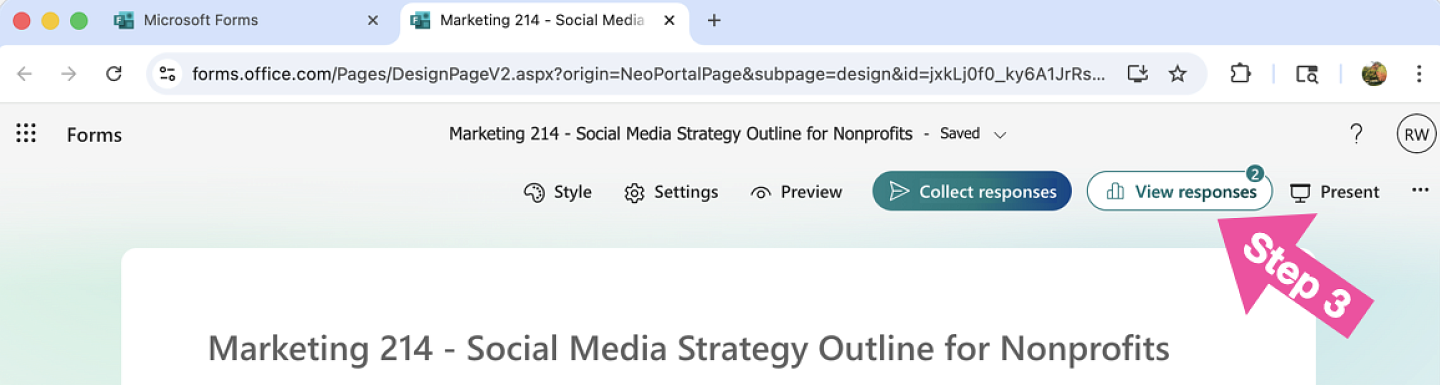Click the Collect responses button
Viewport: 1440px width, 385px height.
pyautogui.click(x=972, y=192)
